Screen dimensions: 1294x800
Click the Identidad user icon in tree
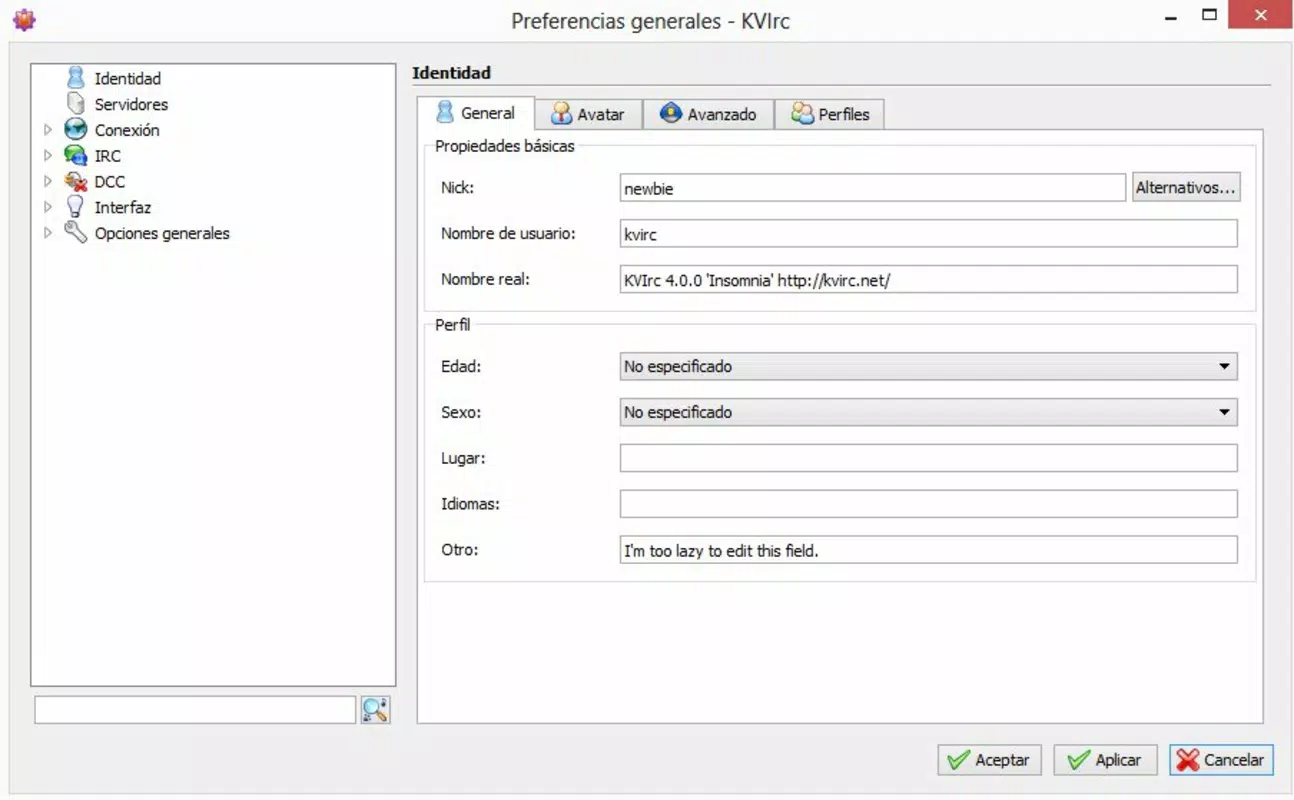click(x=76, y=77)
